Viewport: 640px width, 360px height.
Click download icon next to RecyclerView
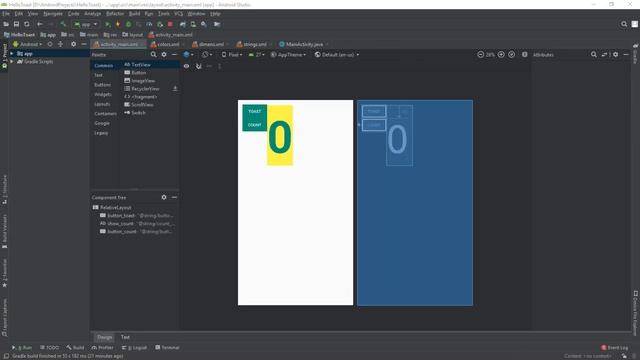pos(175,89)
